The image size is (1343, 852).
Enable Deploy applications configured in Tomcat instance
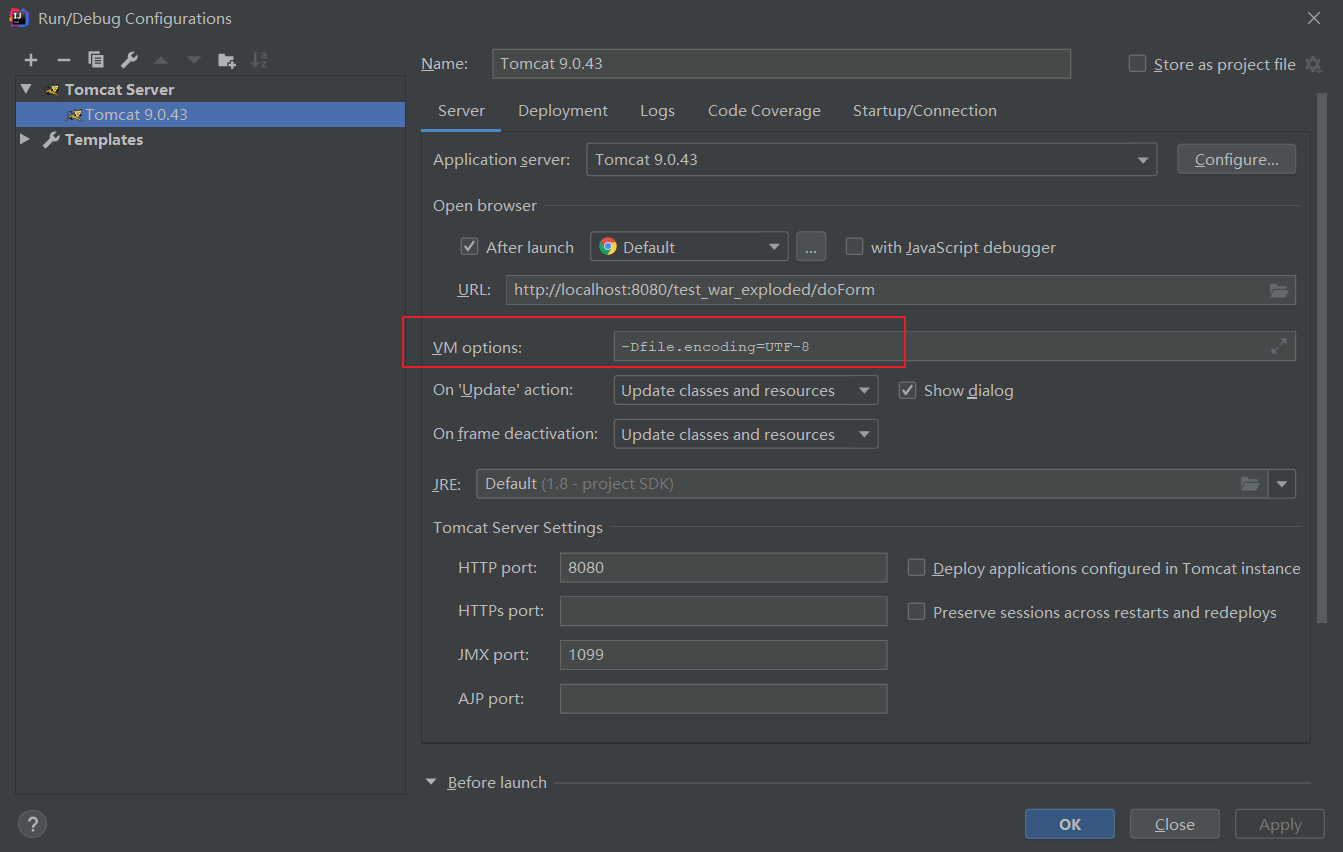[x=916, y=567]
